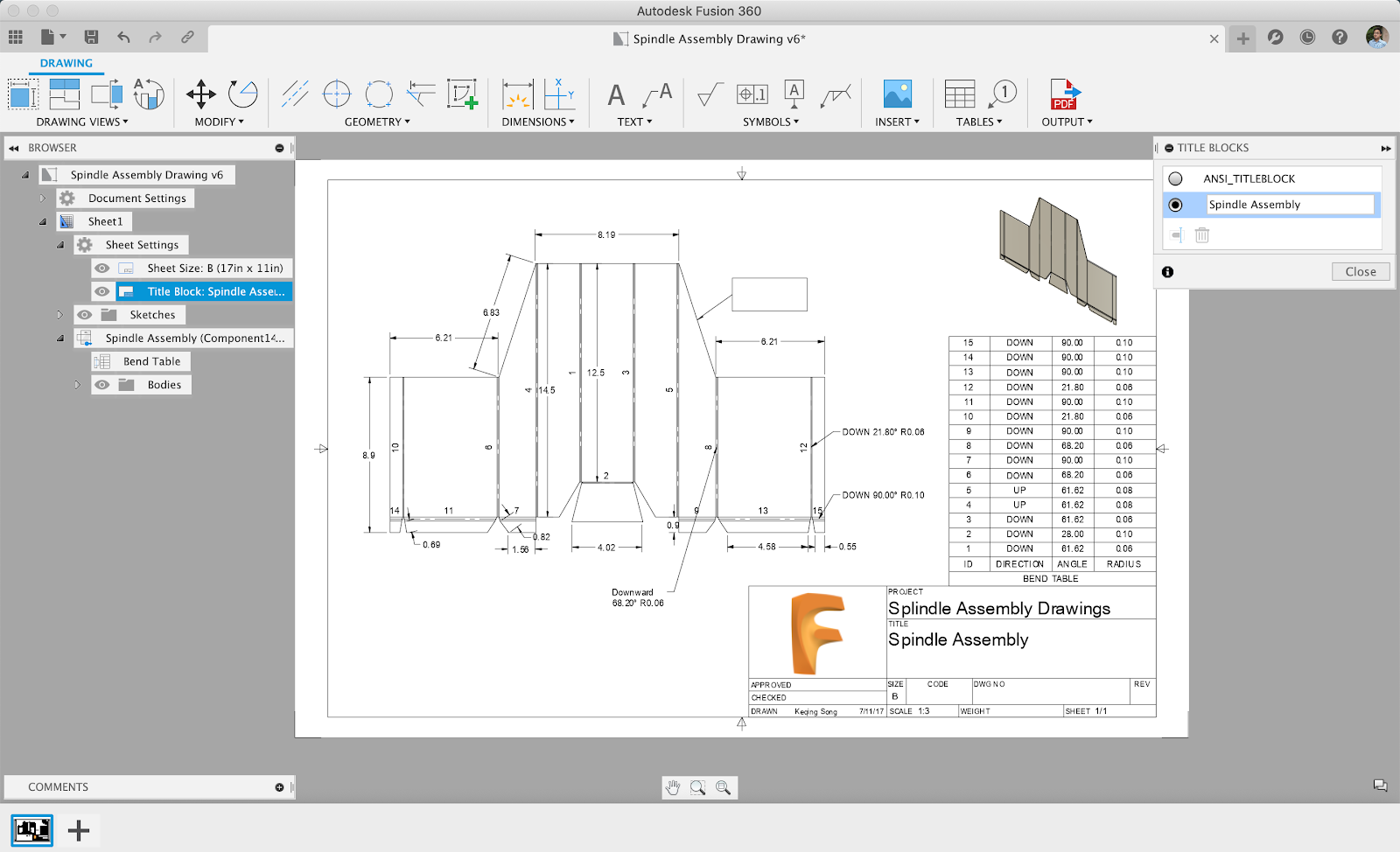Click the Save icon in the toolbar
Screen dimensions: 1400x852
91,37
